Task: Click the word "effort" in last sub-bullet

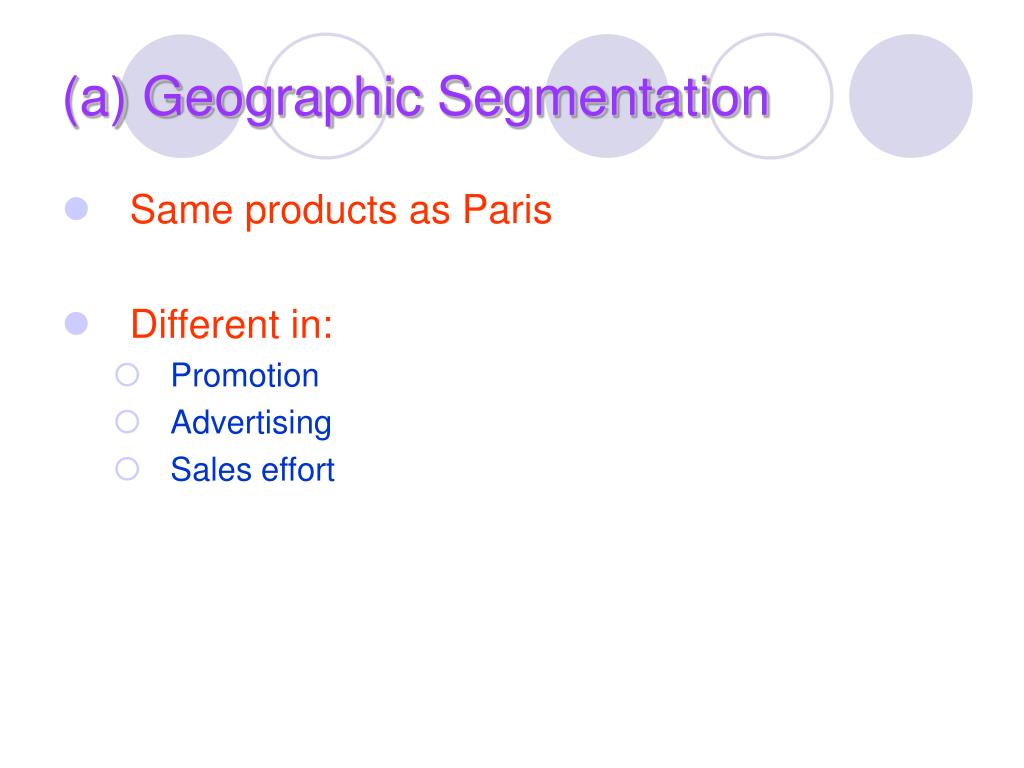Action: [x=298, y=470]
